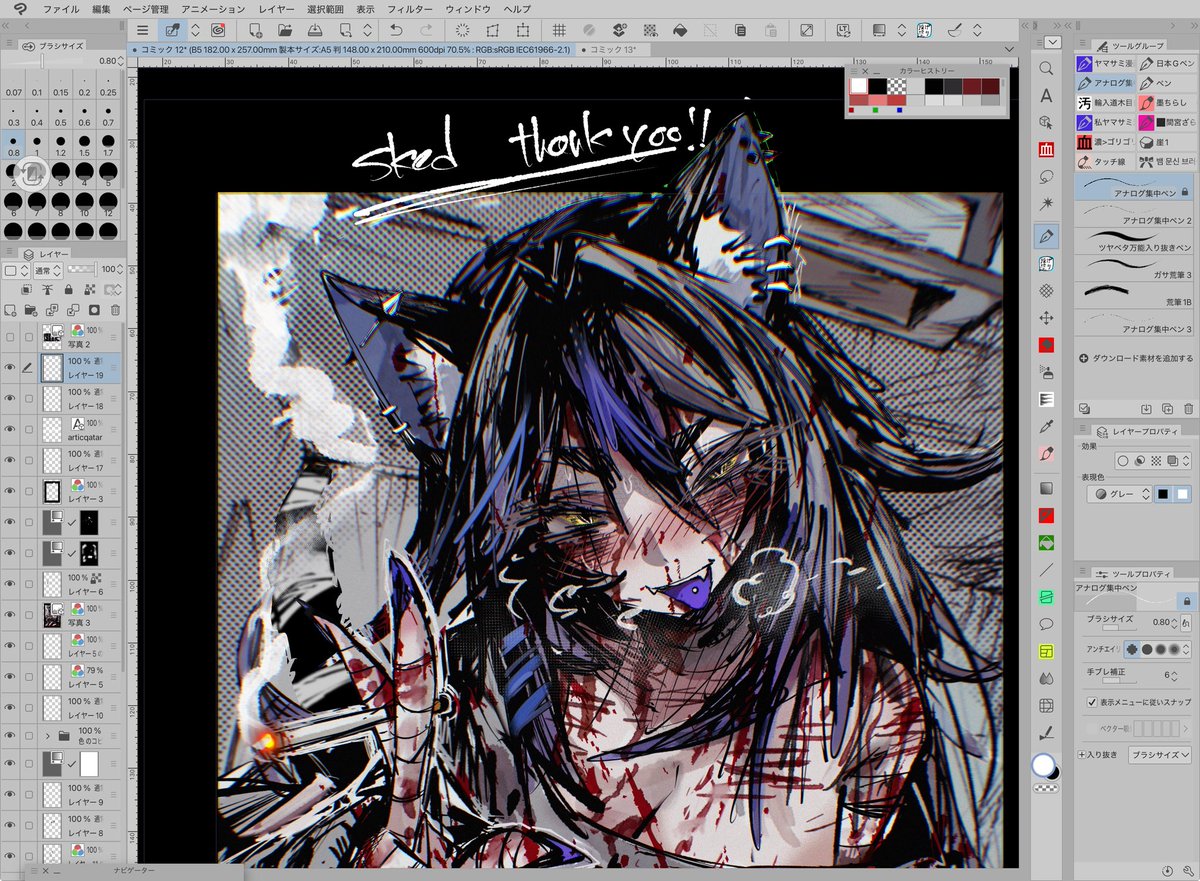Open the ブラシサイズ dropdown next to 入り抜き
Viewport: 1200px width, 881px height.
click(x=1159, y=755)
